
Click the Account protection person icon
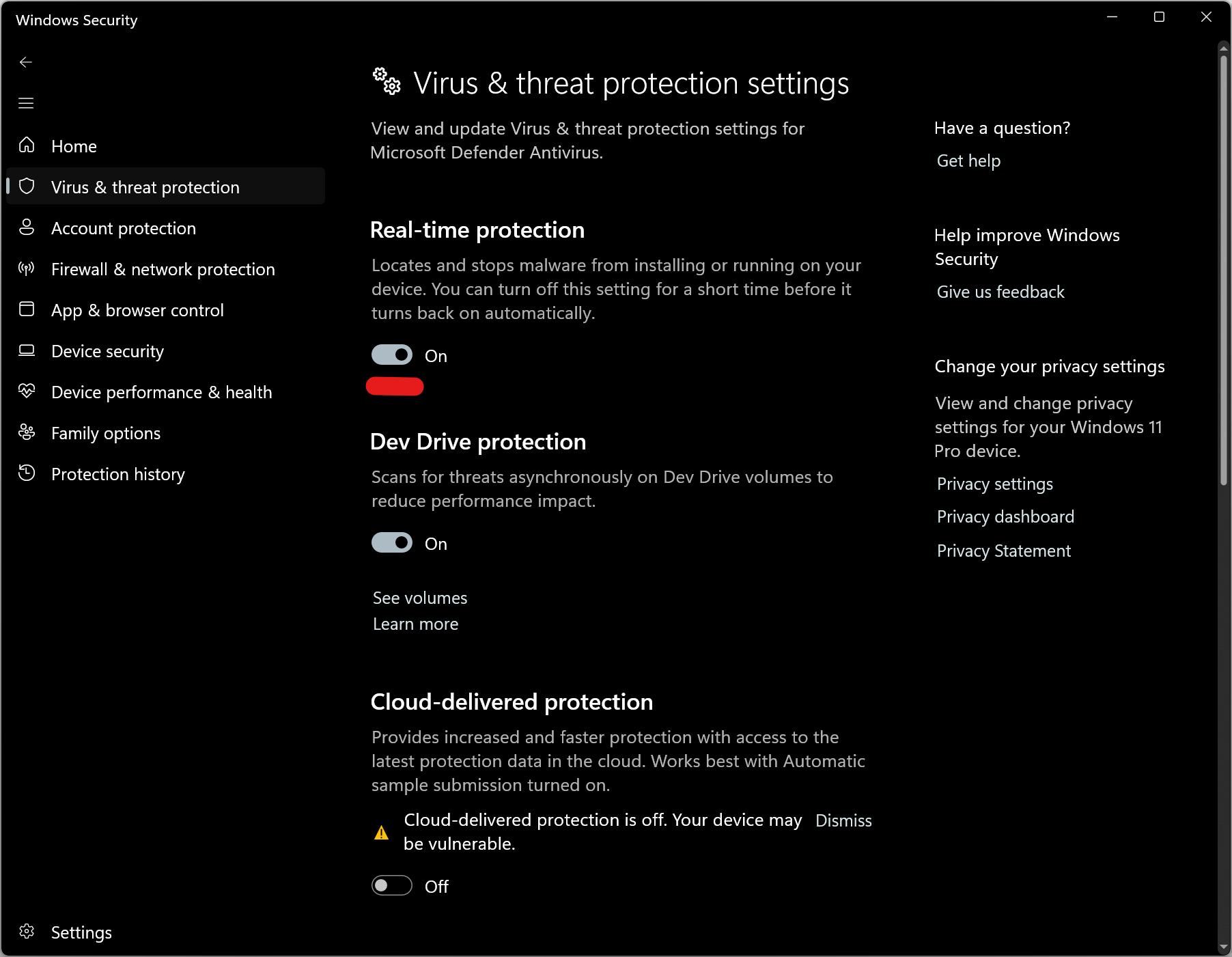pos(27,227)
